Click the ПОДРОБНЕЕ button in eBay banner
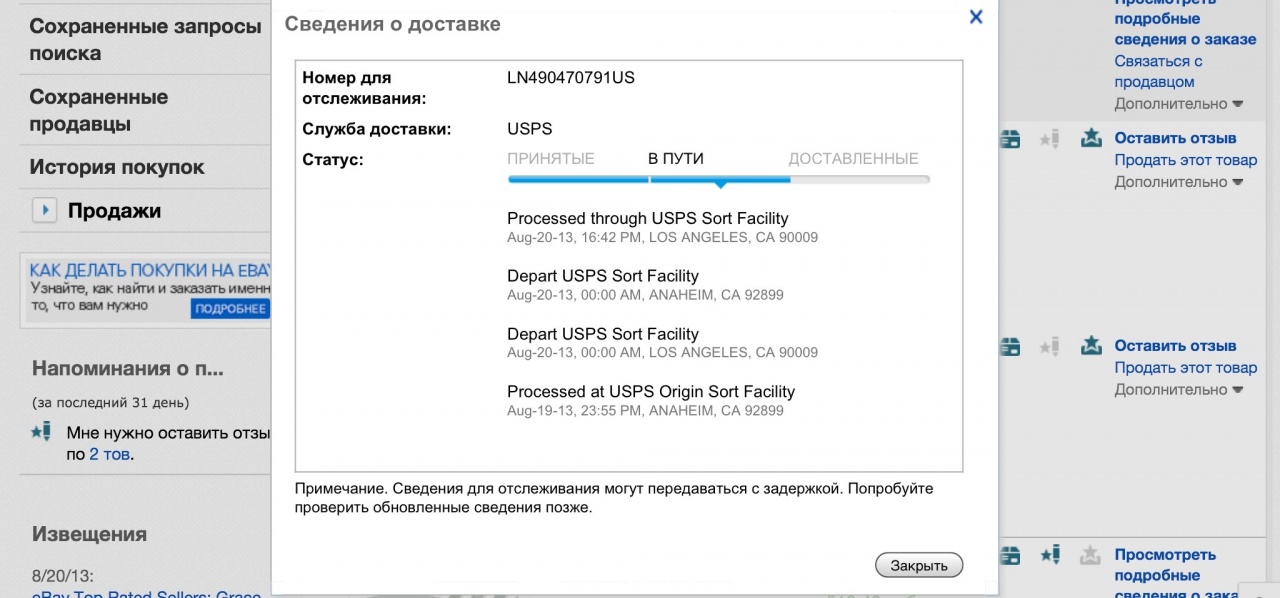 coord(230,309)
